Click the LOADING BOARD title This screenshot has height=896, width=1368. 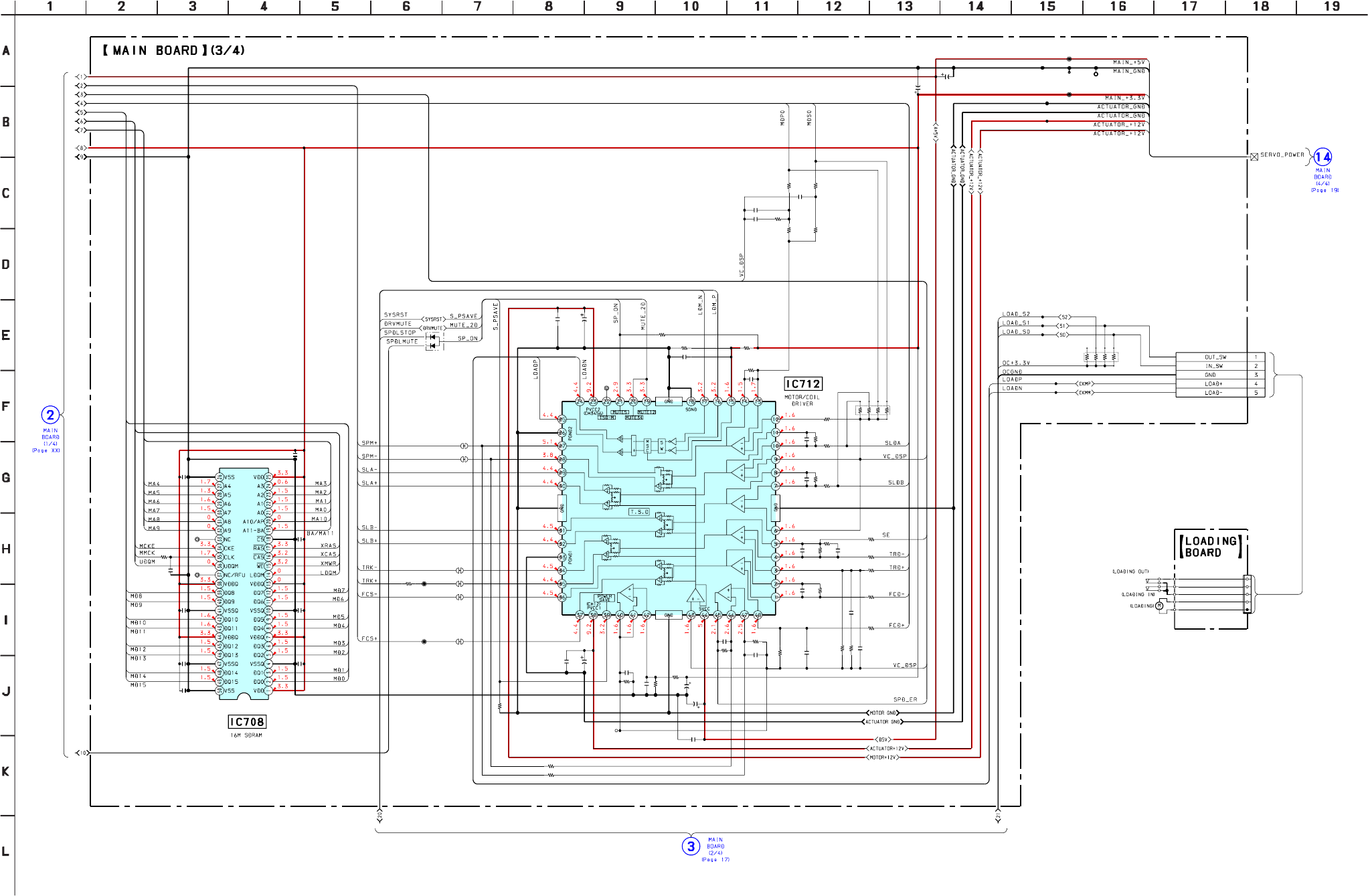1210,547
